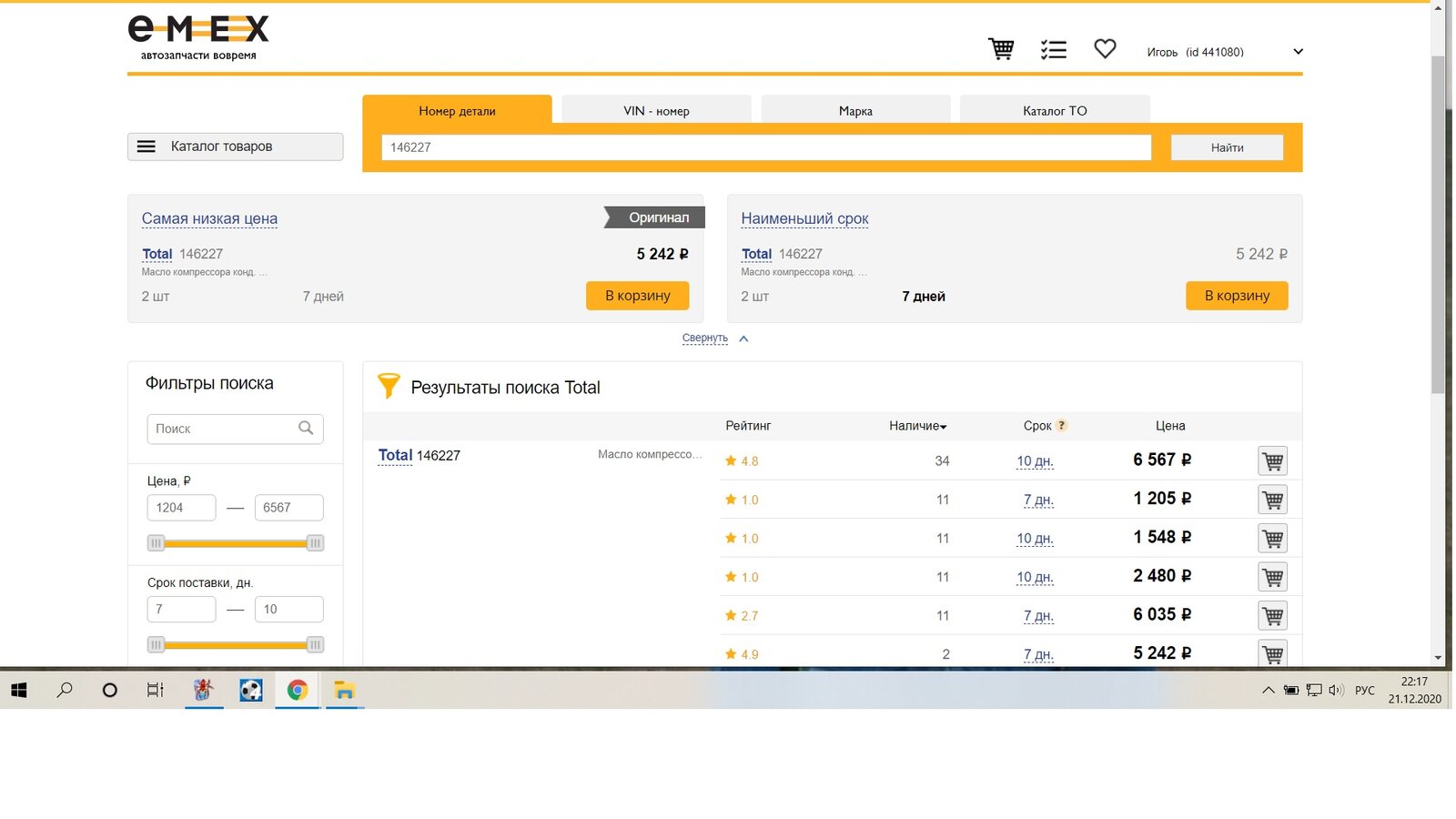This screenshot has width=1456, height=819.
Task: Sort by Рейтинг column header
Action: pyautogui.click(x=748, y=426)
